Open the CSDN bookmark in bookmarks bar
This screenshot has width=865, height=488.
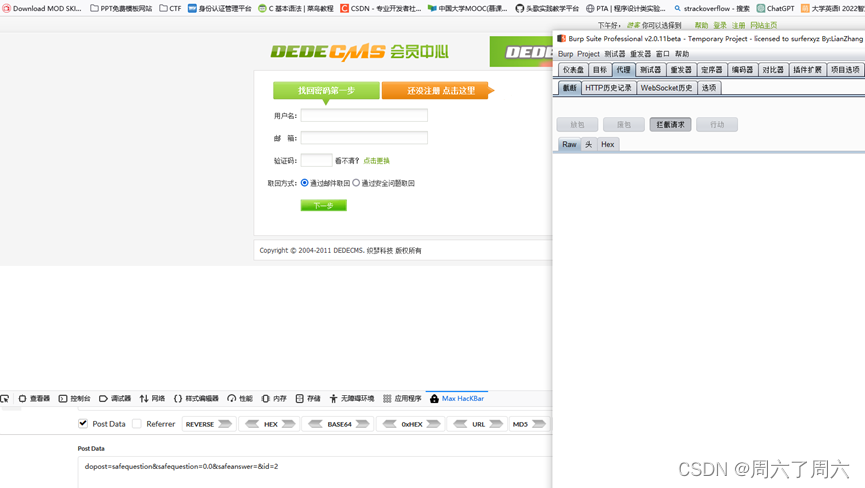pos(381,8)
